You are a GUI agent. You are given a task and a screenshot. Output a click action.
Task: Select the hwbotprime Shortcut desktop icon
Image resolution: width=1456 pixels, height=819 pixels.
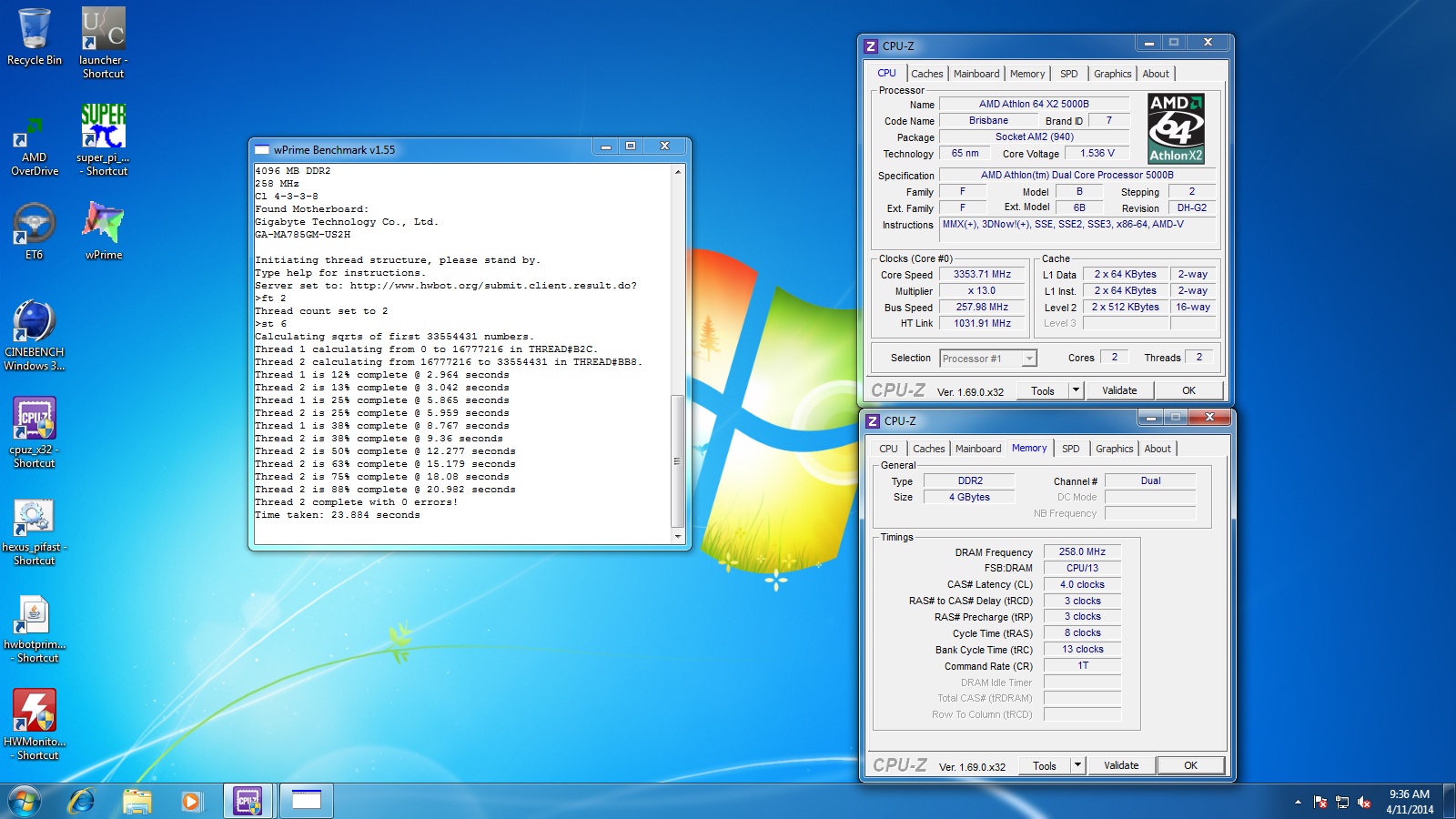35,629
